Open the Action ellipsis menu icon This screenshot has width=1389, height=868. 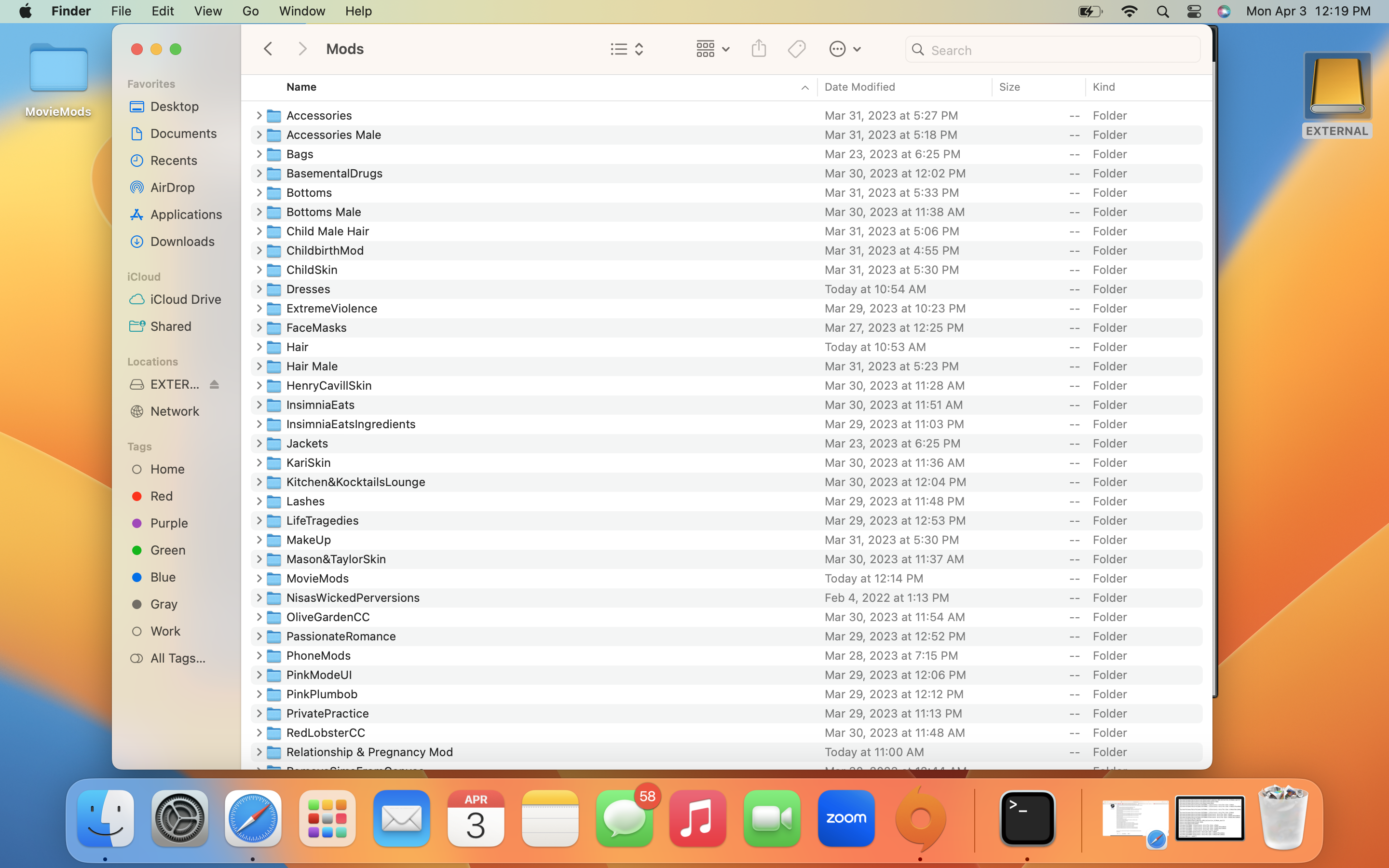tap(844, 49)
